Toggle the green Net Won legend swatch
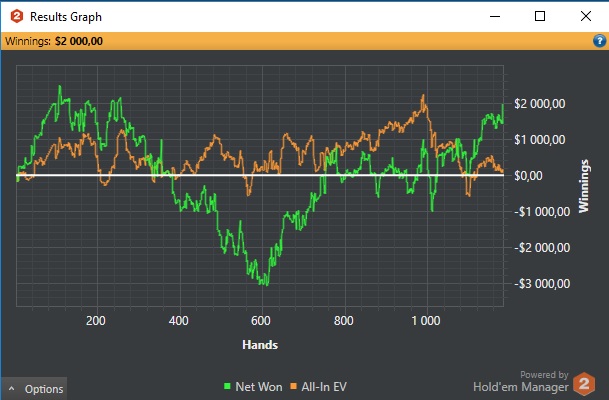Image resolution: width=609 pixels, height=400 pixels. (x=228, y=386)
